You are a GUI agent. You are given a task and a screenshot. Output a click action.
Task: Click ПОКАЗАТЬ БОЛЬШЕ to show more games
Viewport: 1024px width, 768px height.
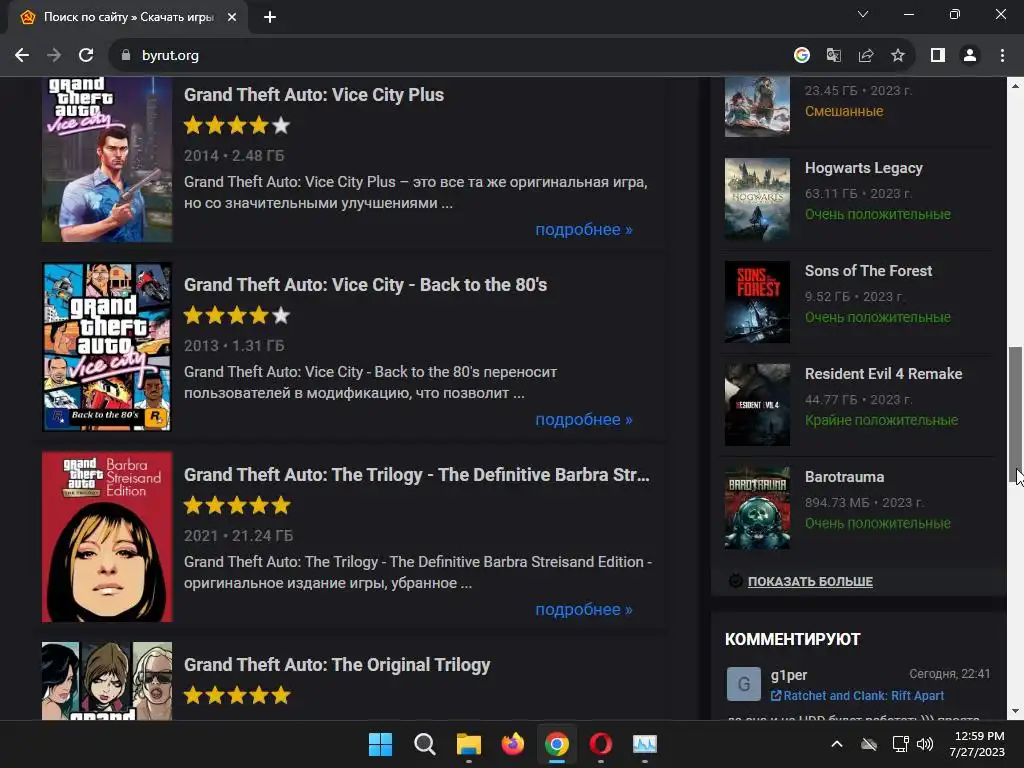[810, 581]
